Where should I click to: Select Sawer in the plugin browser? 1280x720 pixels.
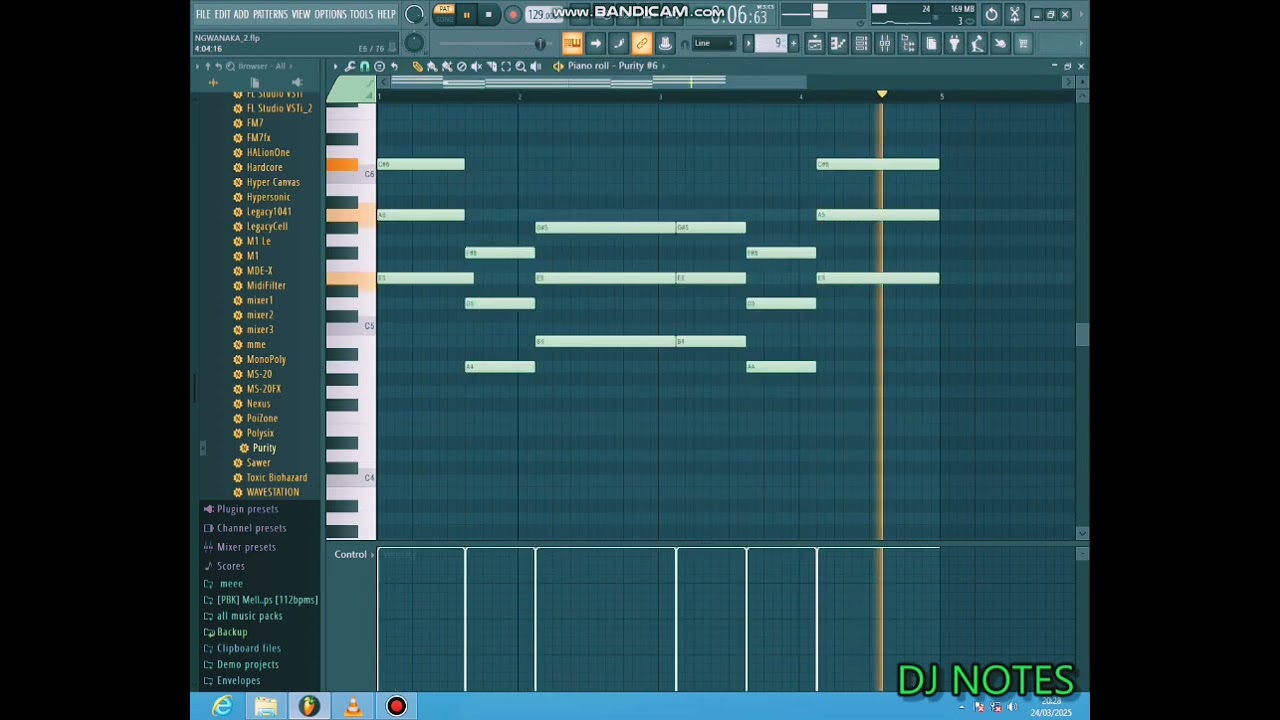click(x=258, y=463)
